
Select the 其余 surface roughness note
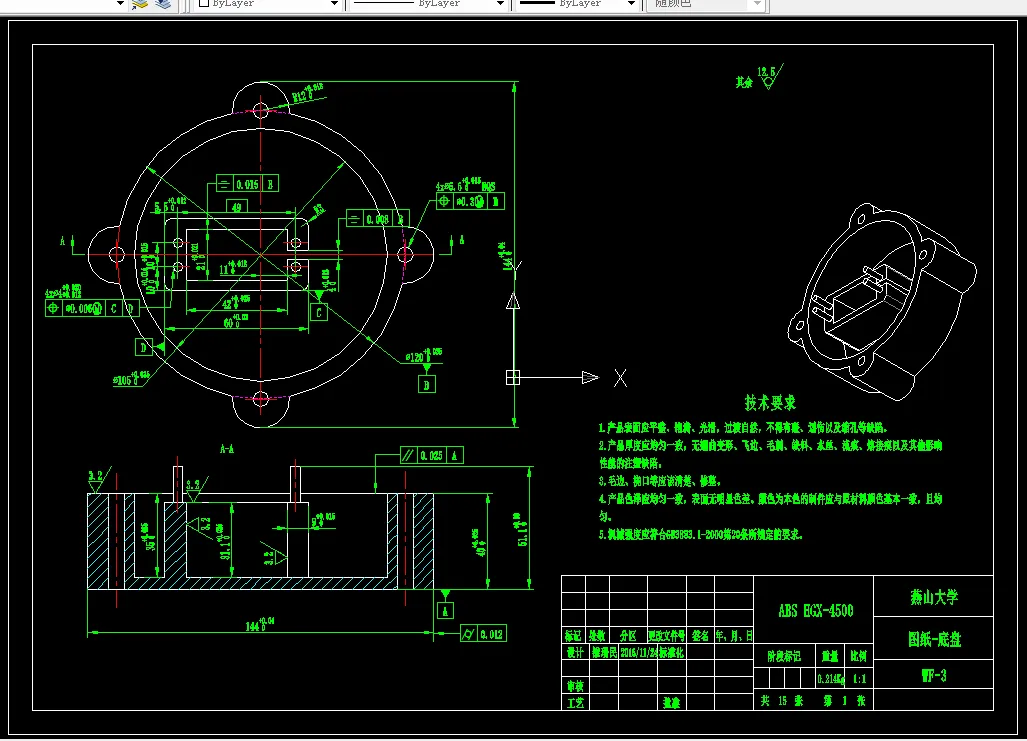coord(744,82)
